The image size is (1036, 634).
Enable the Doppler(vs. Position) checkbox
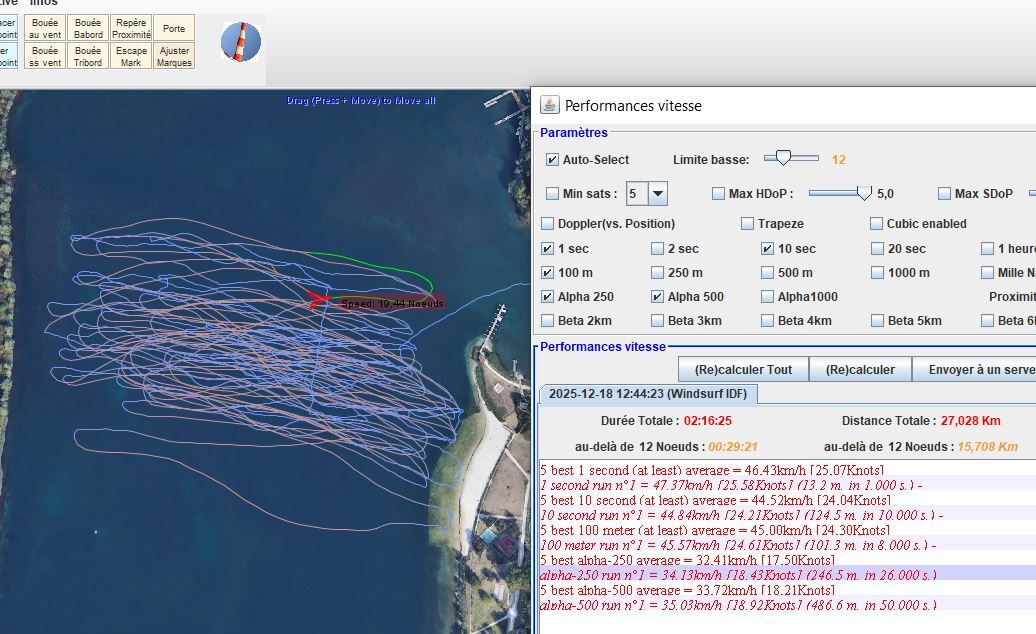click(x=547, y=224)
